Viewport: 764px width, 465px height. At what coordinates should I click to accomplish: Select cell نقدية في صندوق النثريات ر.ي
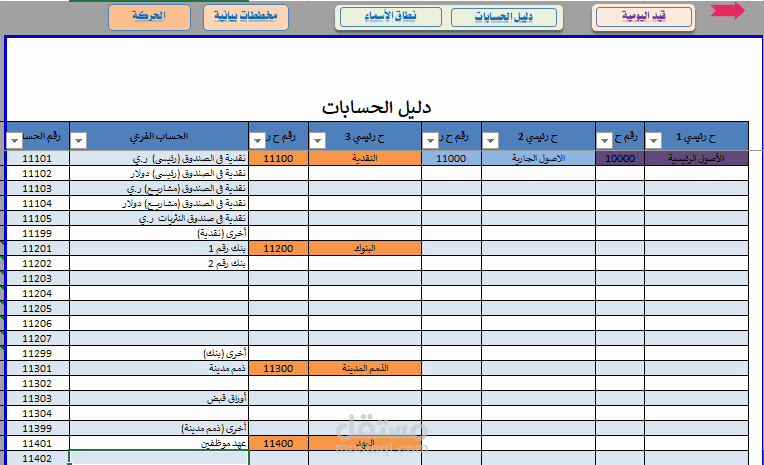click(x=159, y=219)
